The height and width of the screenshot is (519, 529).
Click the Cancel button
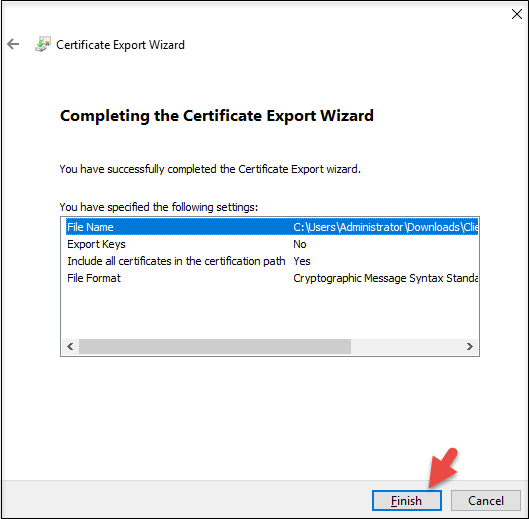click(x=485, y=500)
